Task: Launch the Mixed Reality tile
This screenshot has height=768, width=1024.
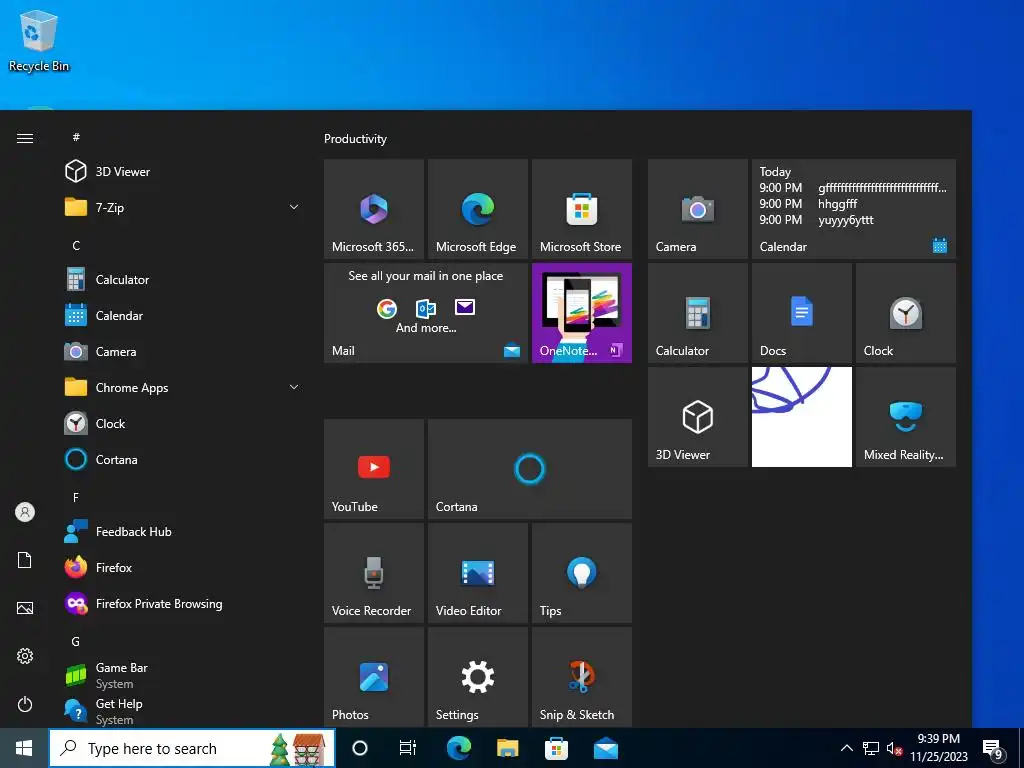Action: pyautogui.click(x=906, y=417)
